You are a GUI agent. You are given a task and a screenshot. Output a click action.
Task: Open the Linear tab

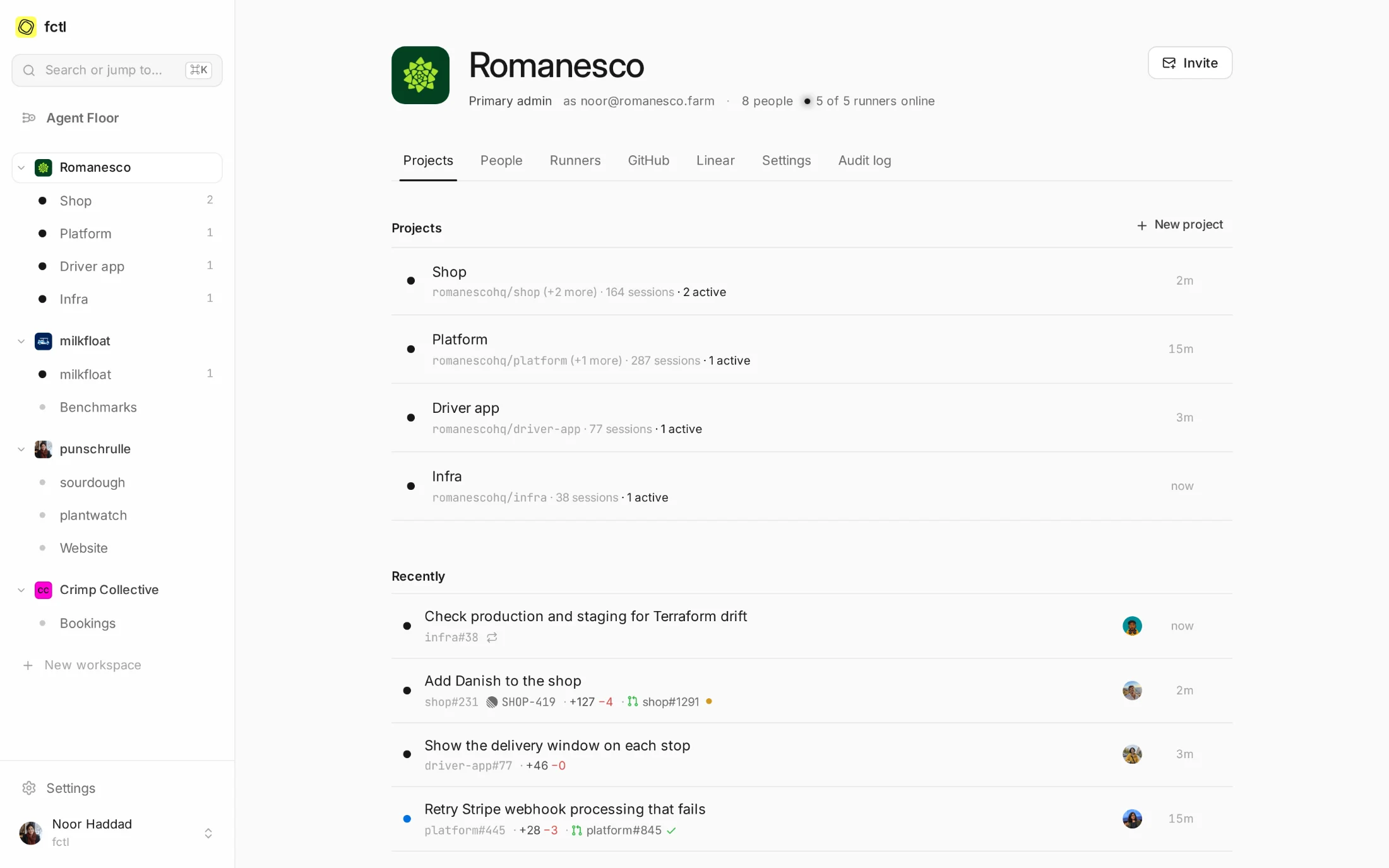coord(715,160)
